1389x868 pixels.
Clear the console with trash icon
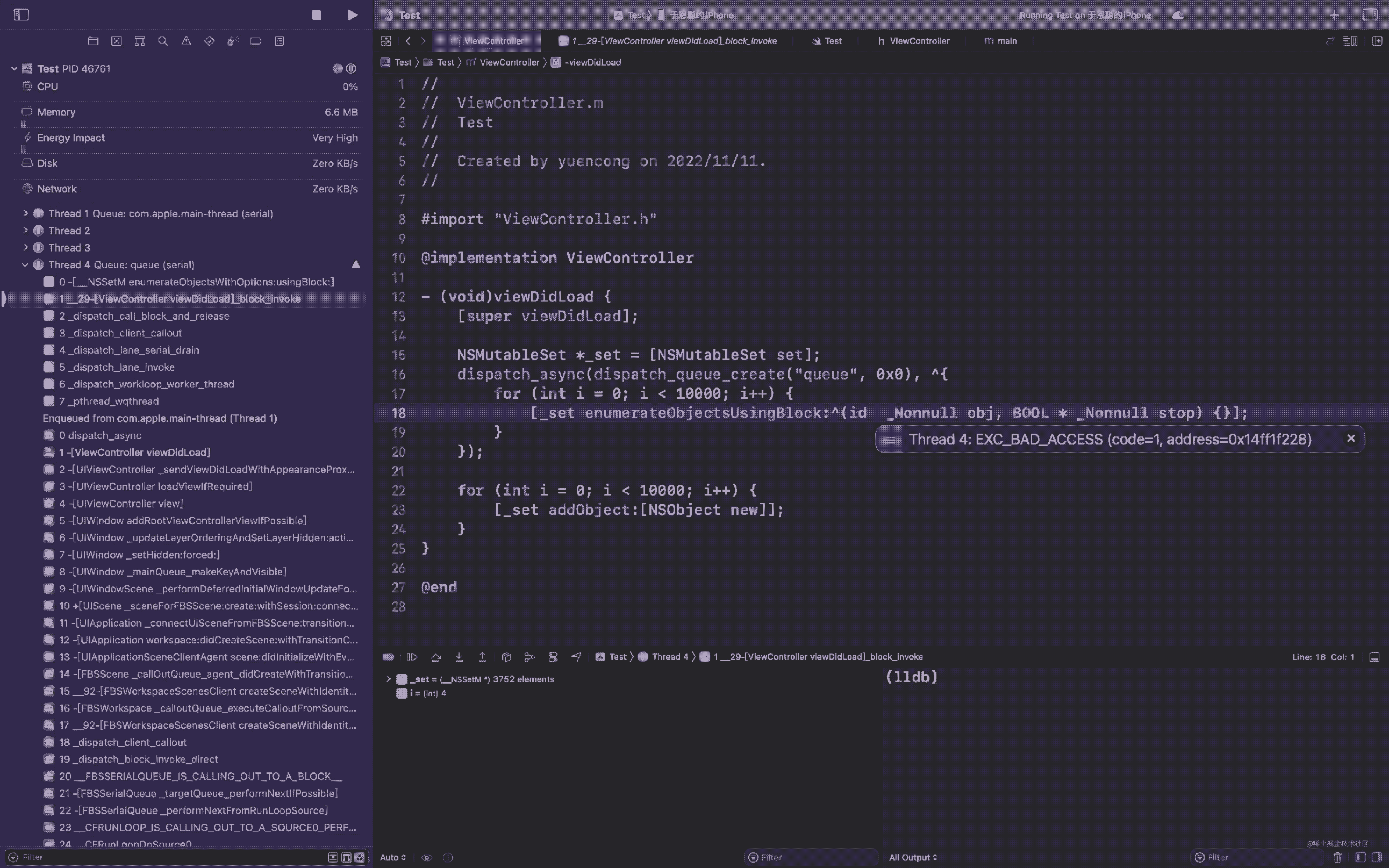[x=1338, y=857]
